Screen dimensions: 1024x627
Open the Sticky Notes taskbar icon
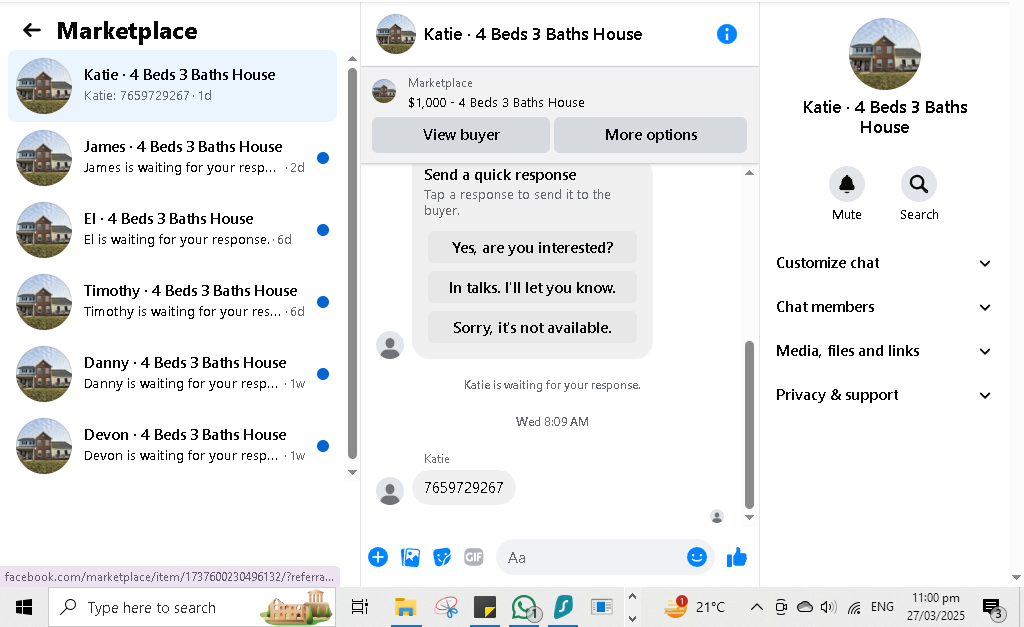(485, 607)
